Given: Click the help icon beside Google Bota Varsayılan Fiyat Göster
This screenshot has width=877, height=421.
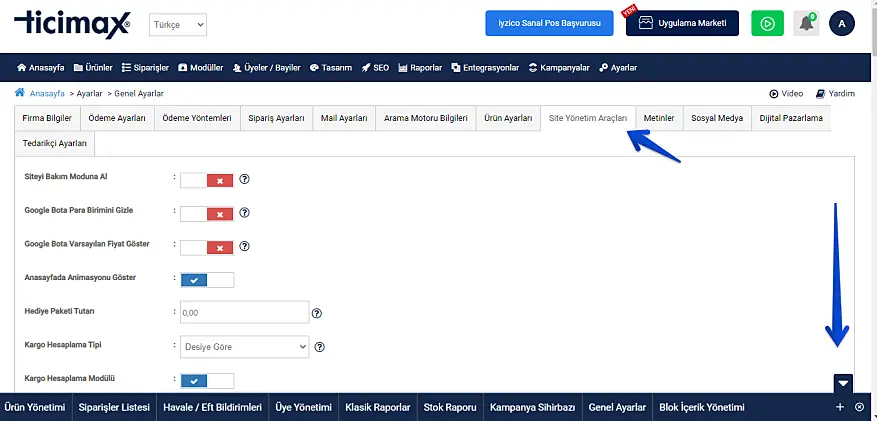Looking at the screenshot, I should [244, 246].
